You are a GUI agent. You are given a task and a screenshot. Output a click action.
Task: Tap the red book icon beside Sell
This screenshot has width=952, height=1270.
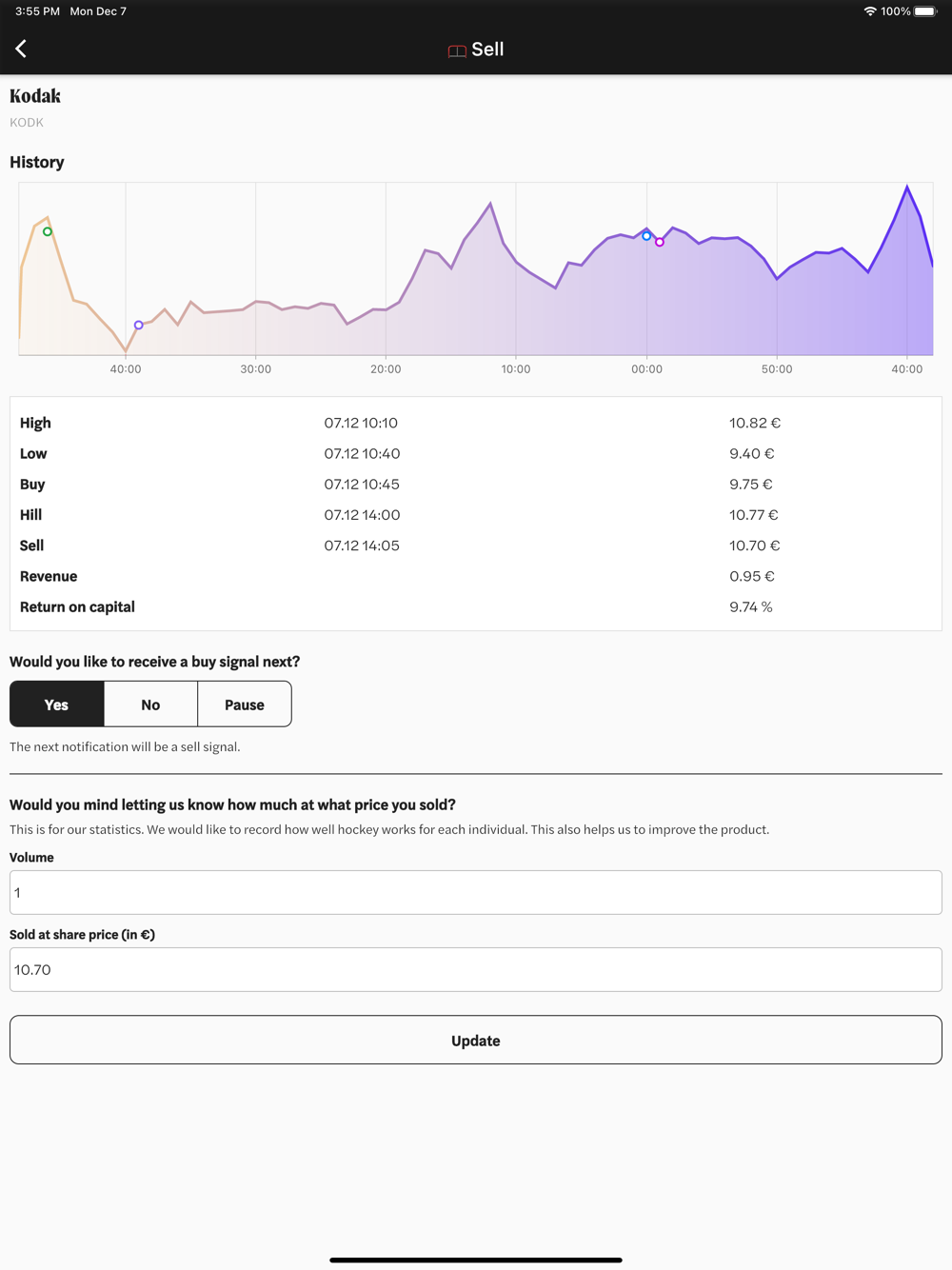[x=457, y=50]
